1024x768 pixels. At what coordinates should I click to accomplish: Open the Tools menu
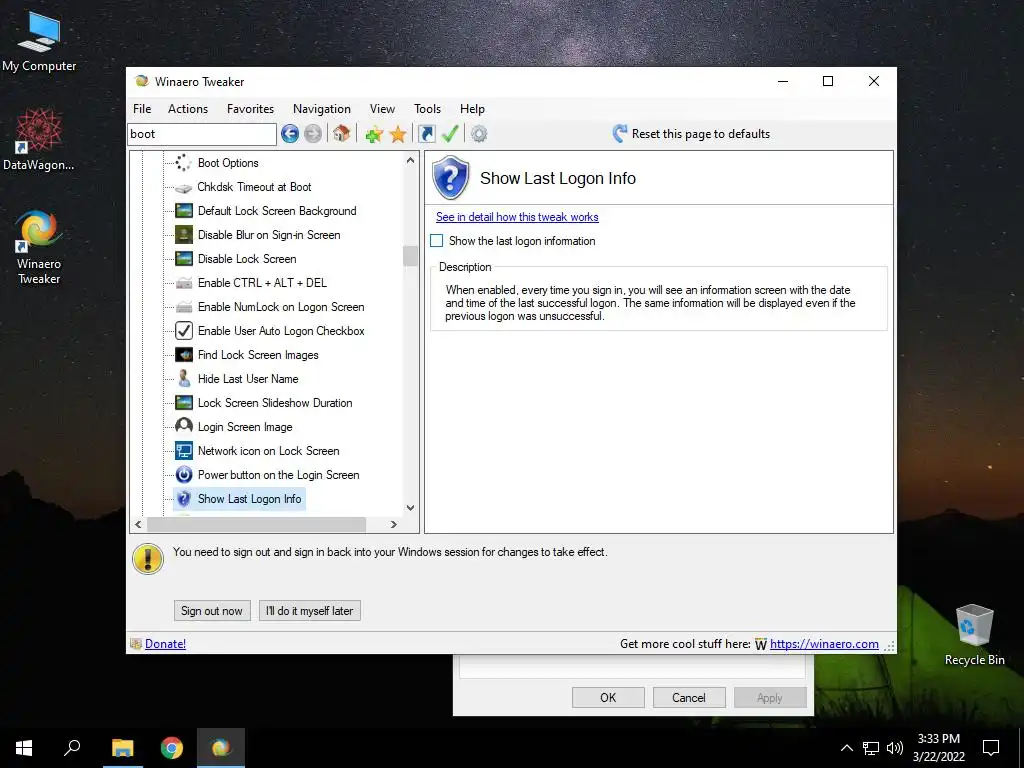click(428, 109)
